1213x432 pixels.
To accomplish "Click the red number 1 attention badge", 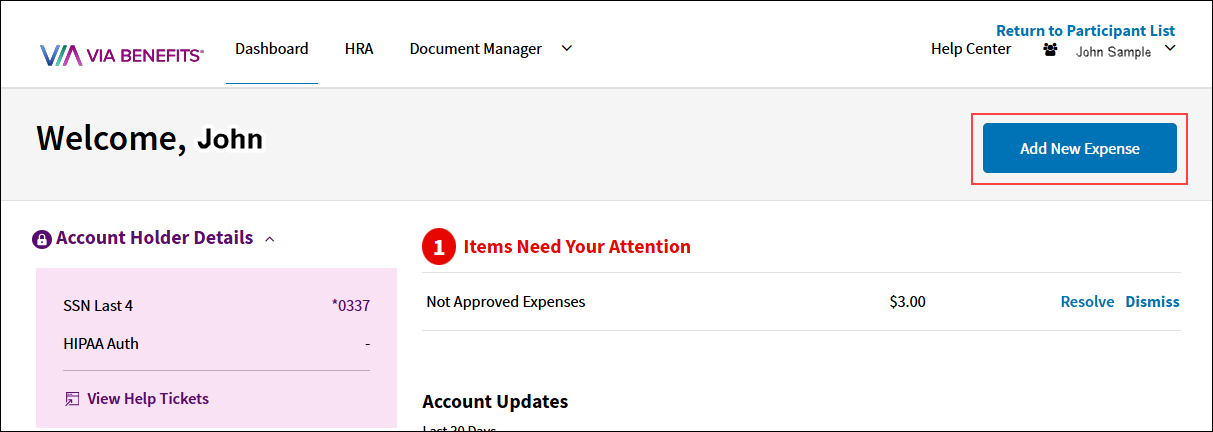I will [x=438, y=247].
